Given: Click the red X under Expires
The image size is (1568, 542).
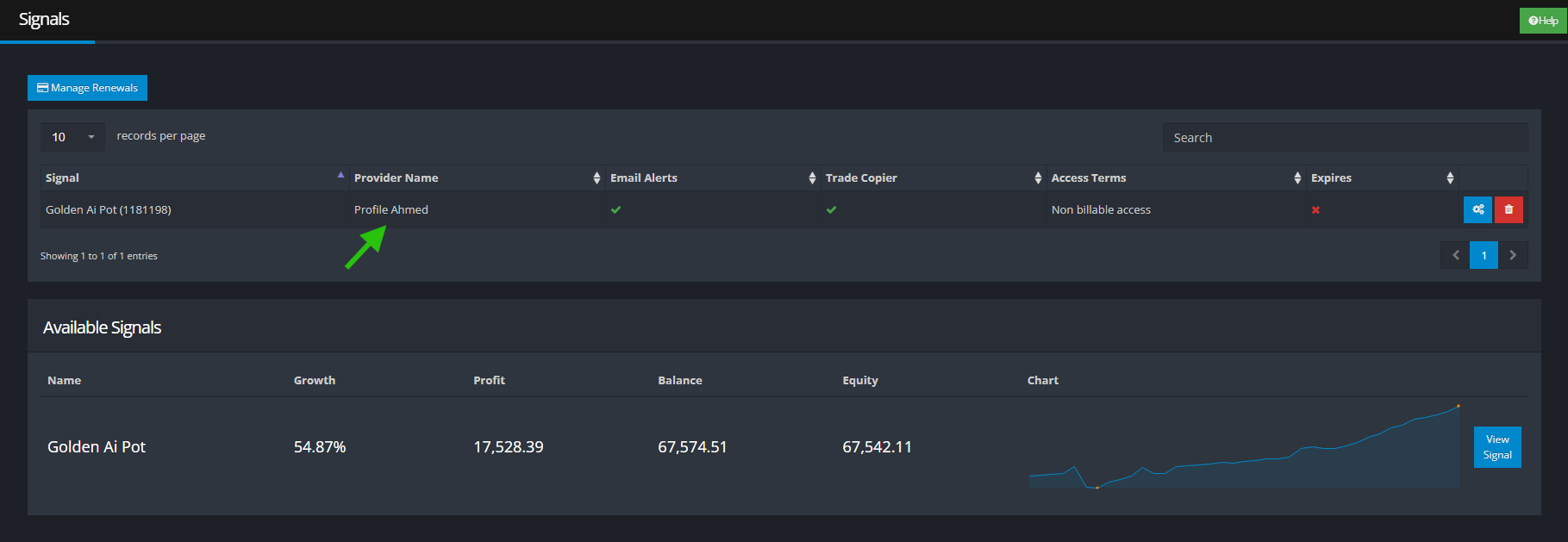Looking at the screenshot, I should coord(1315,209).
